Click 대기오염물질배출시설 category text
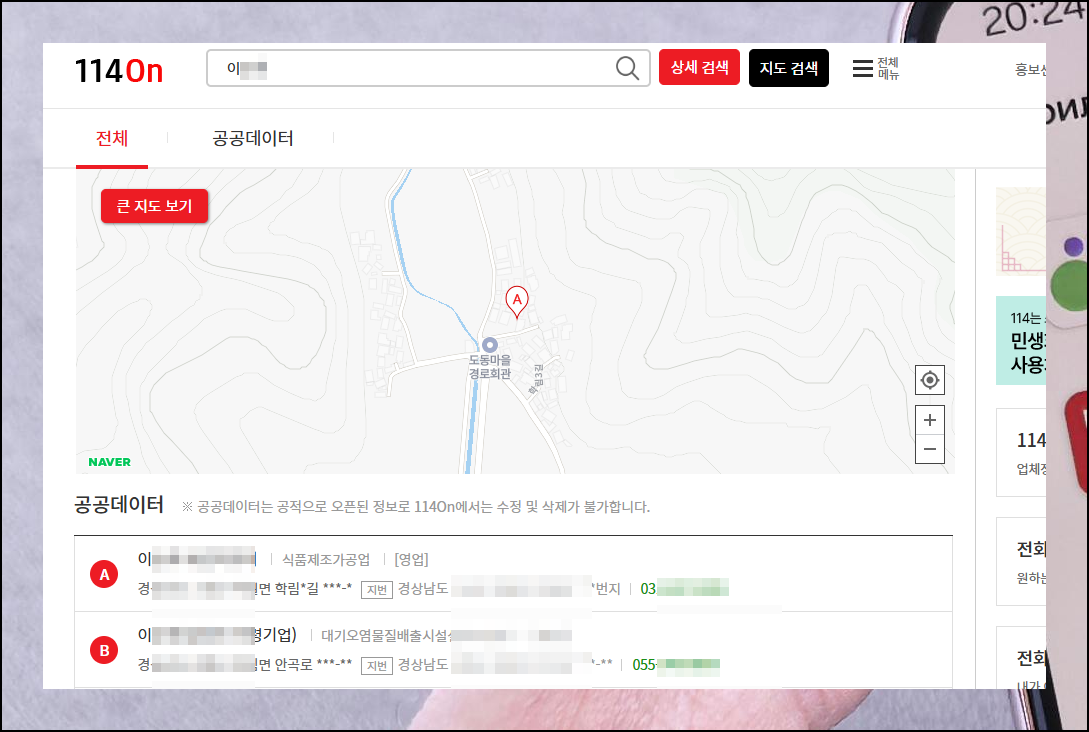 tap(386, 635)
